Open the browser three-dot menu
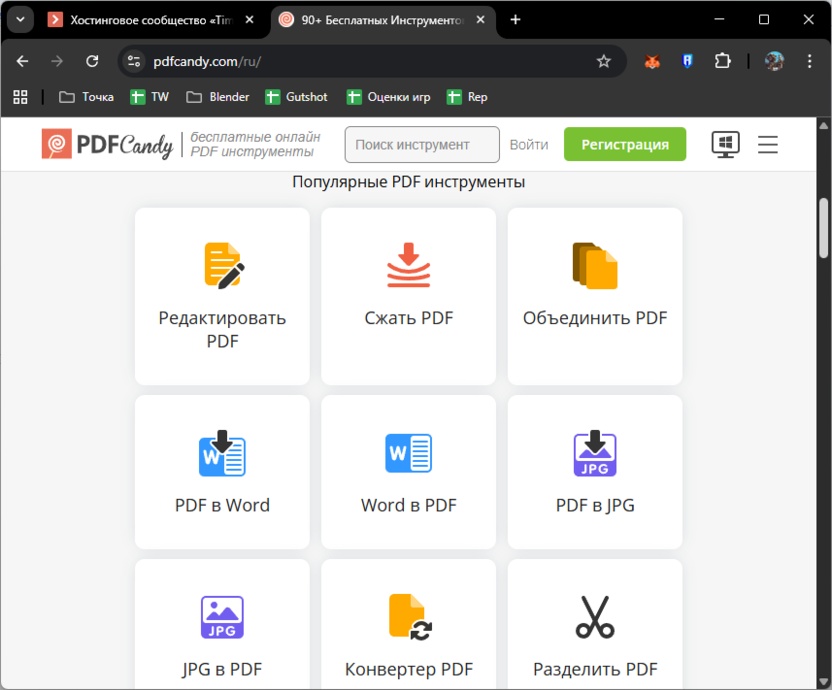 810,61
